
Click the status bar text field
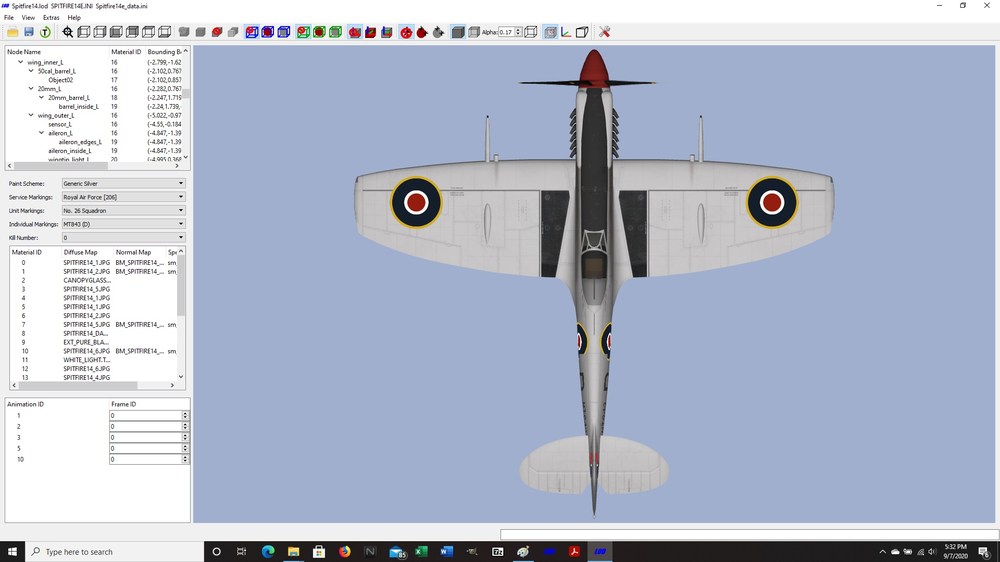749,535
